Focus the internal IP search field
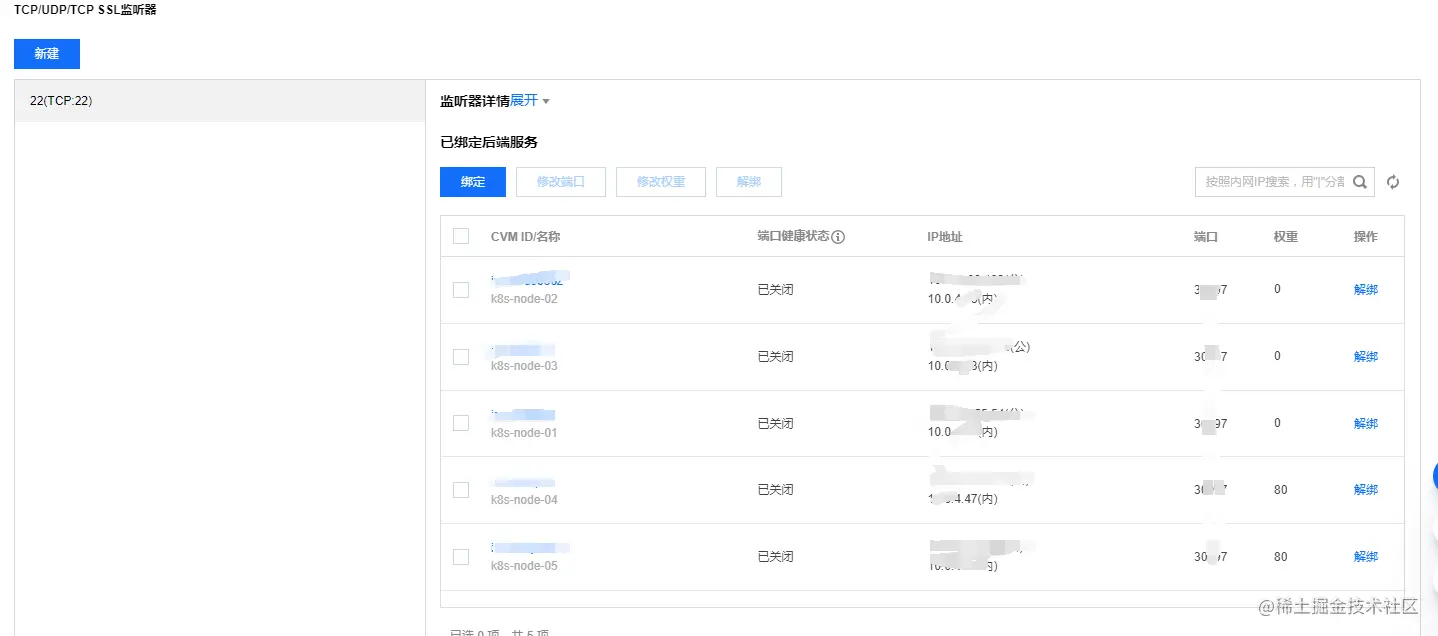 (1272, 182)
